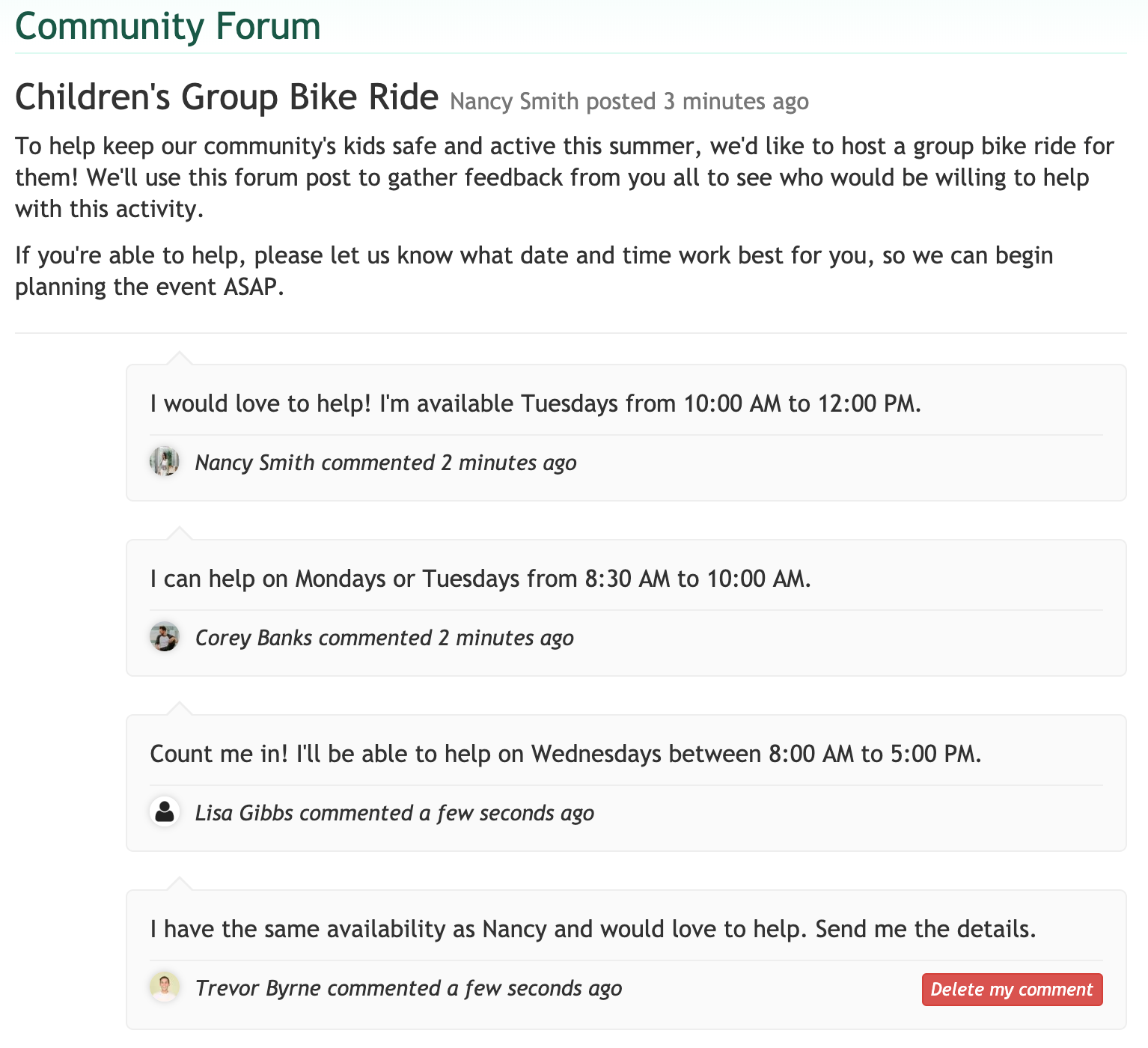1148x1048 pixels.
Task: Click Lisa Gibbs's default silhouette avatar
Action: tap(164, 812)
